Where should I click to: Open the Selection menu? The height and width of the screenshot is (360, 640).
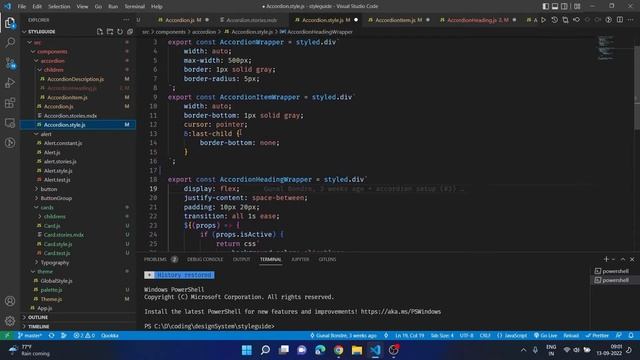(x=59, y=6)
